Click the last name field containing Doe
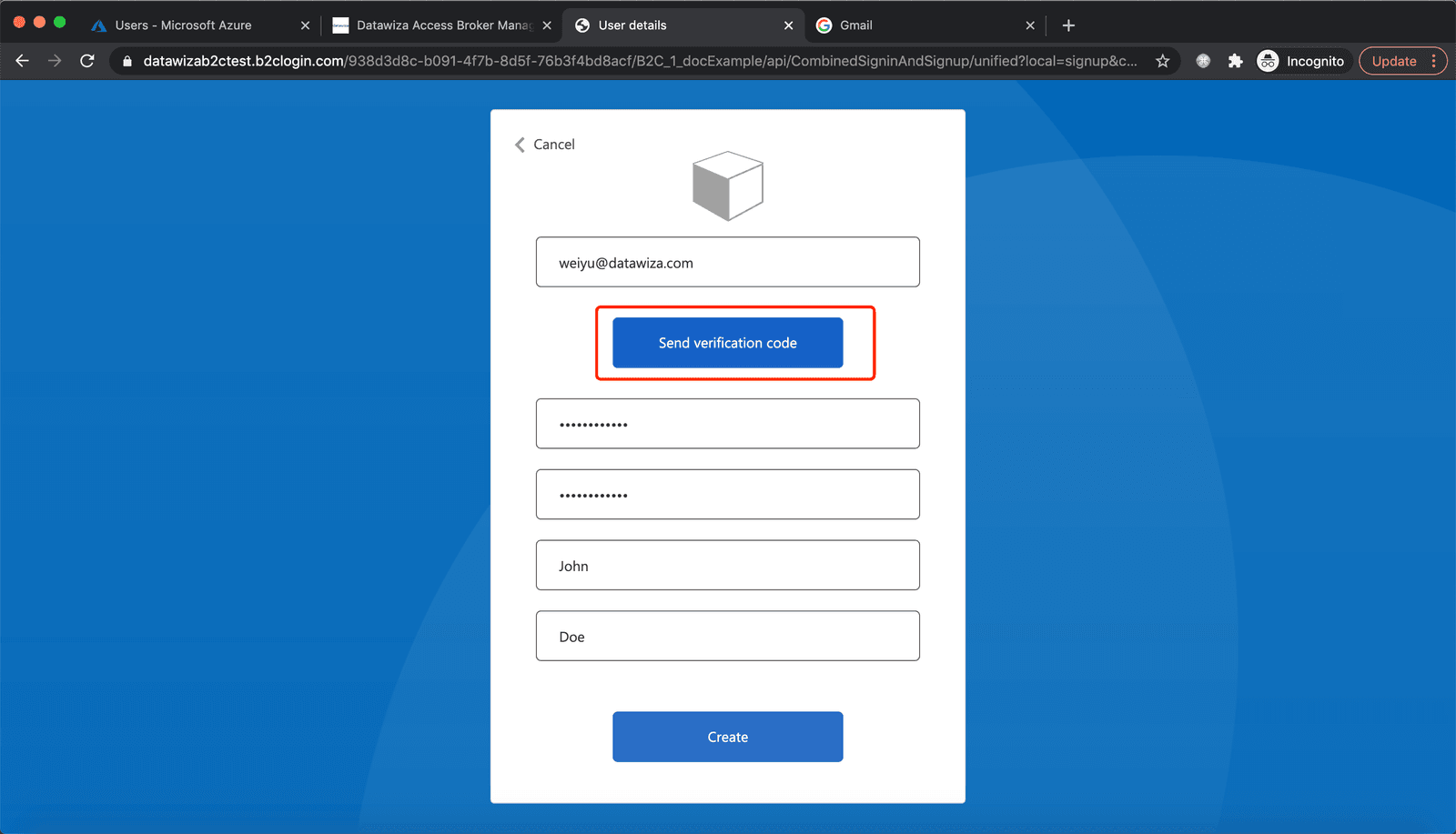The width and height of the screenshot is (1456, 834). click(728, 636)
